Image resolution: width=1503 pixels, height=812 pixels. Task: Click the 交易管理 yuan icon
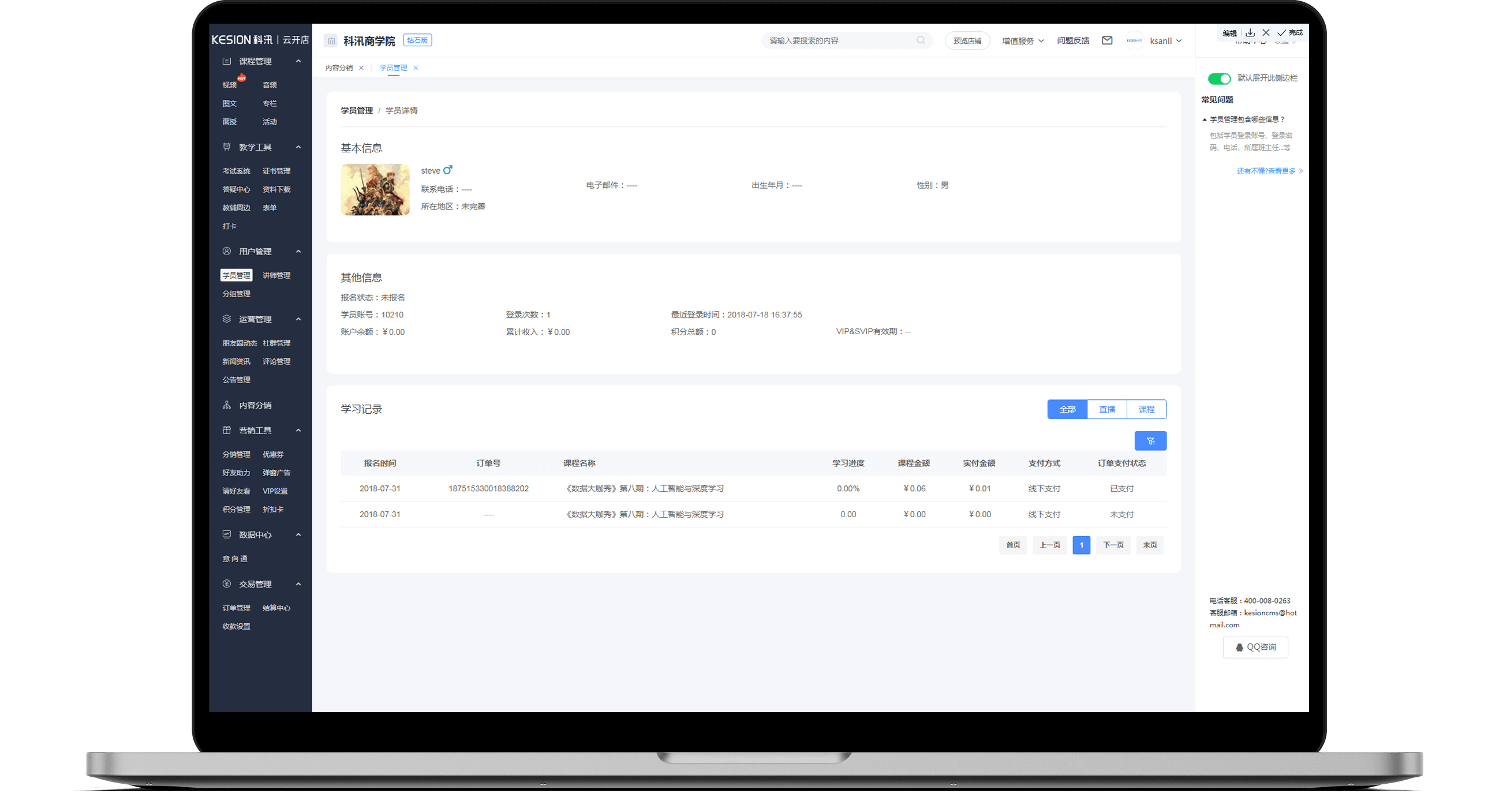(x=226, y=583)
